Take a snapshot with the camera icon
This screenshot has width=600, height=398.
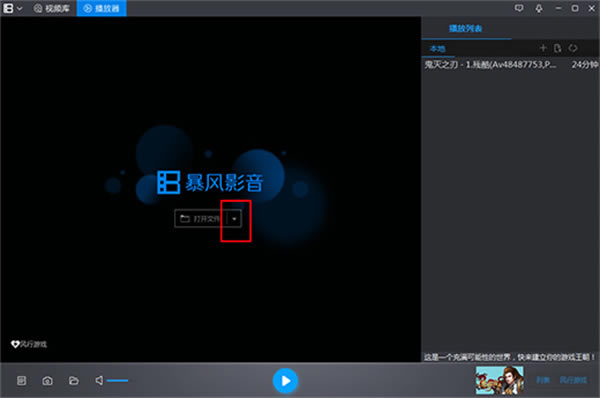tap(47, 381)
